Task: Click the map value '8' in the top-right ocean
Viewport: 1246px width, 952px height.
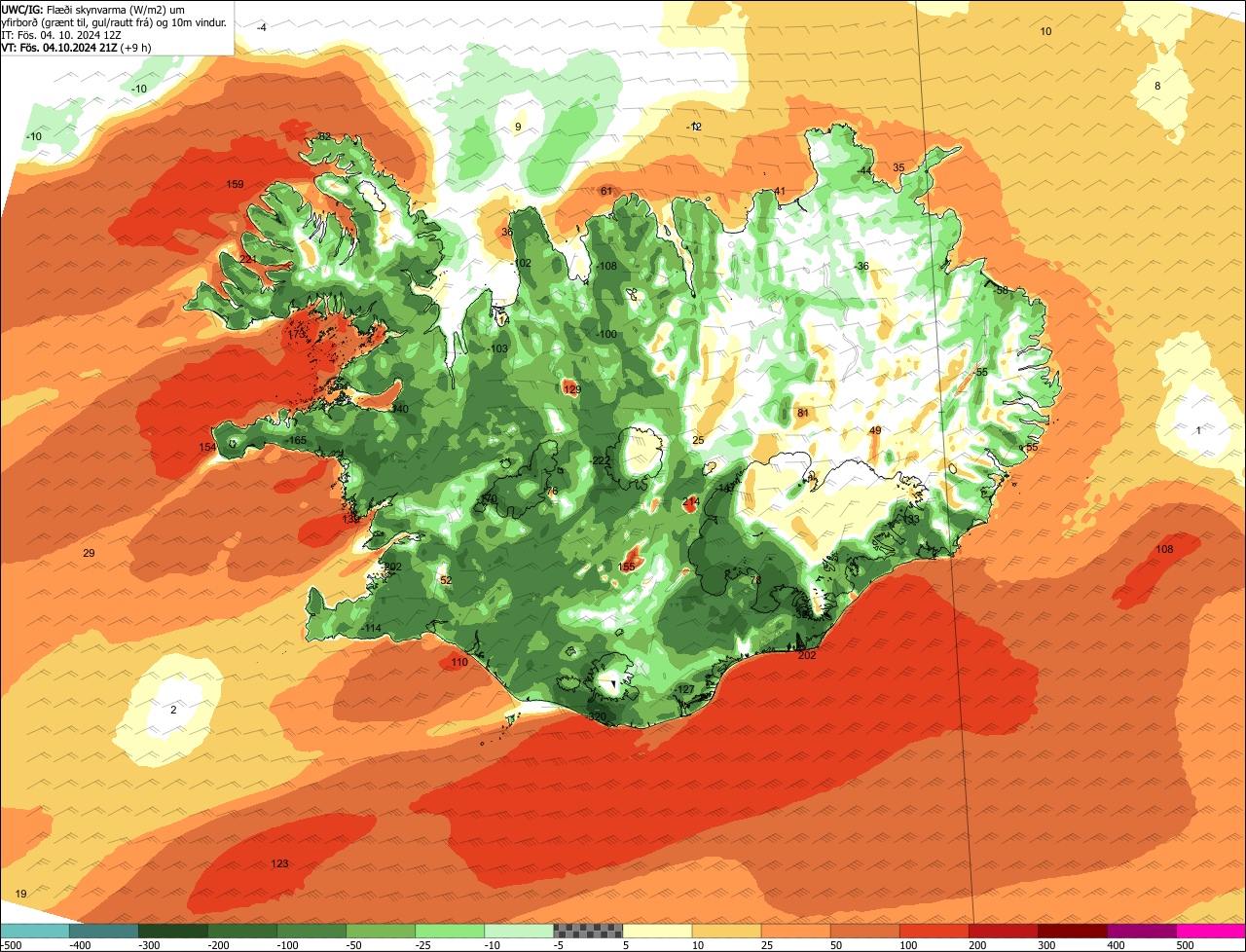Action: [x=1157, y=86]
